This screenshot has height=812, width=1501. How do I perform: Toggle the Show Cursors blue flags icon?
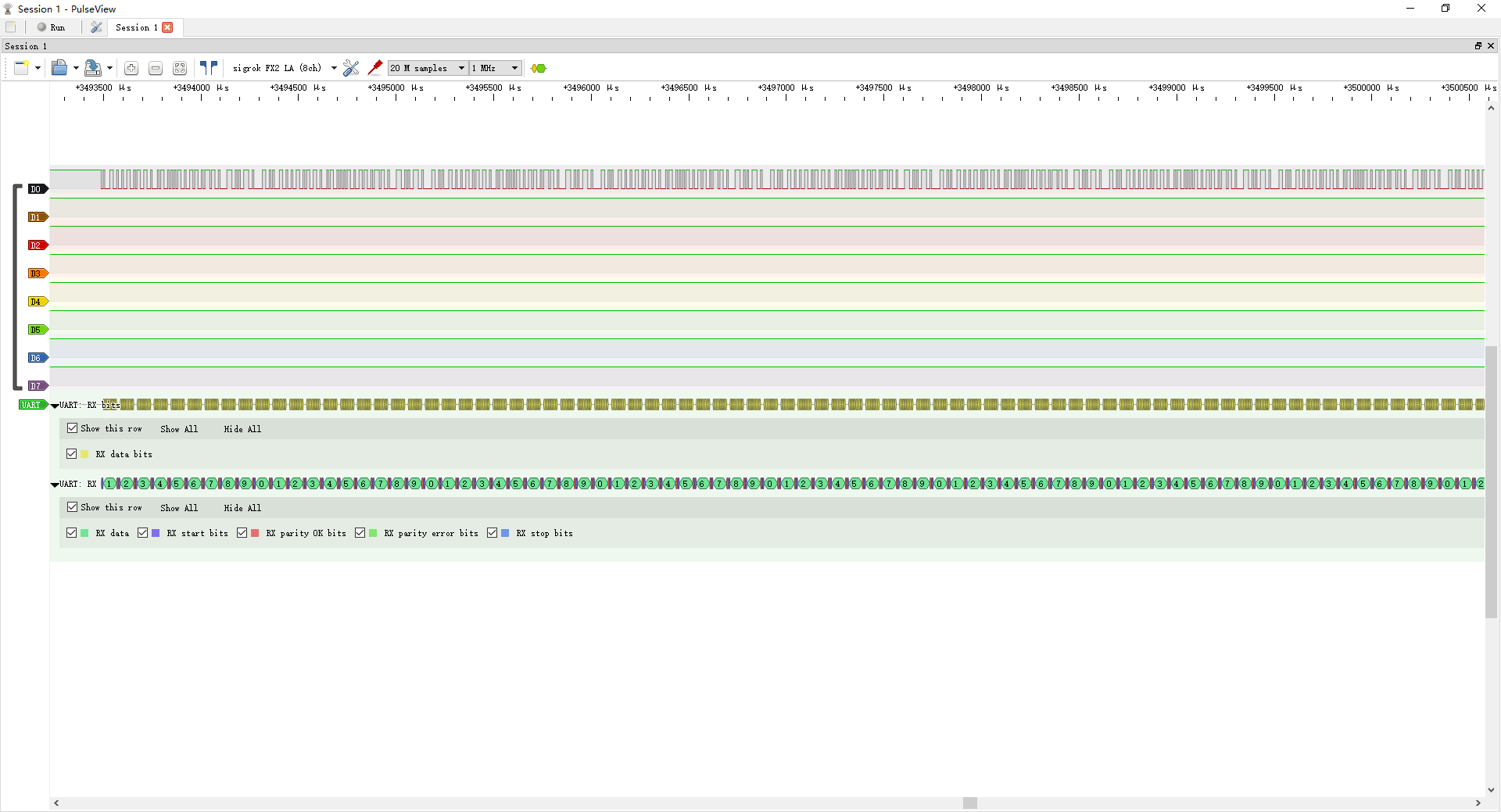pos(209,69)
